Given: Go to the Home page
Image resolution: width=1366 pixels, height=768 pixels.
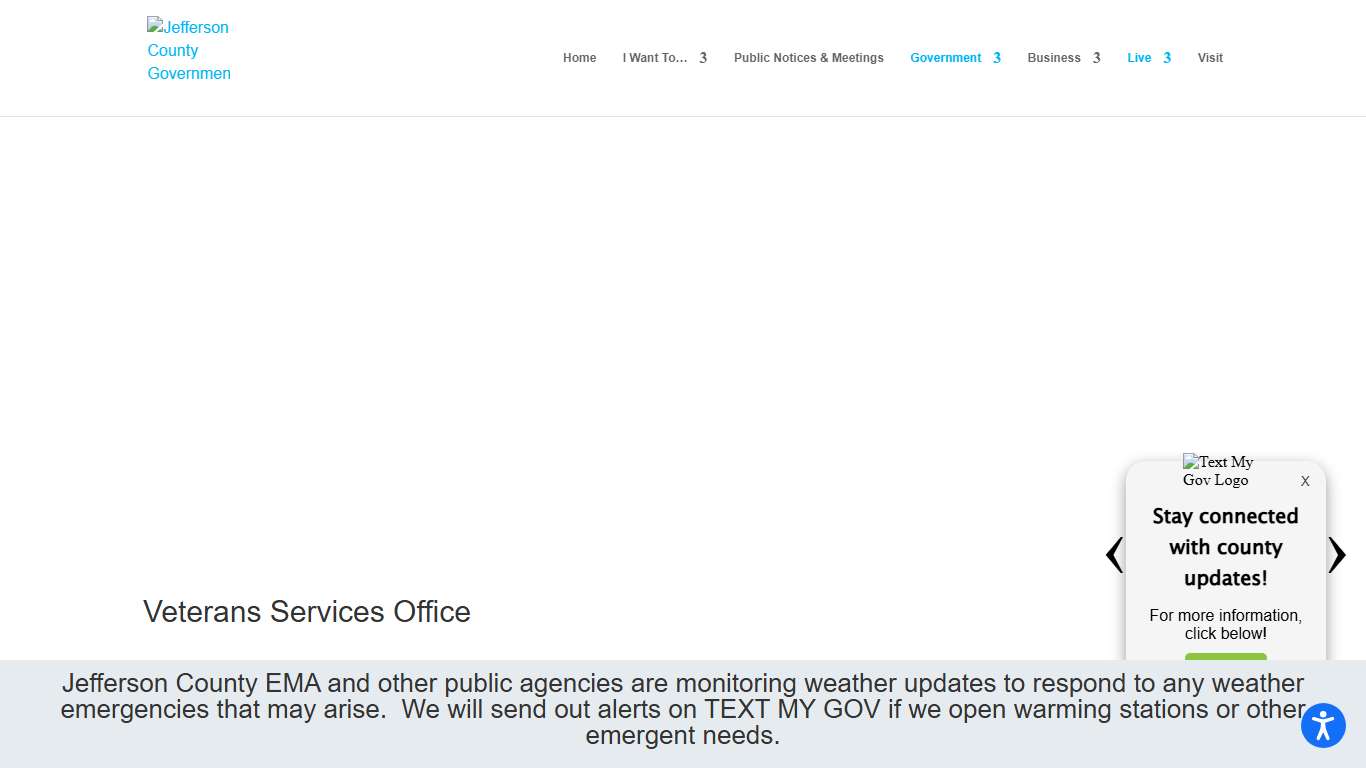Looking at the screenshot, I should (x=579, y=58).
